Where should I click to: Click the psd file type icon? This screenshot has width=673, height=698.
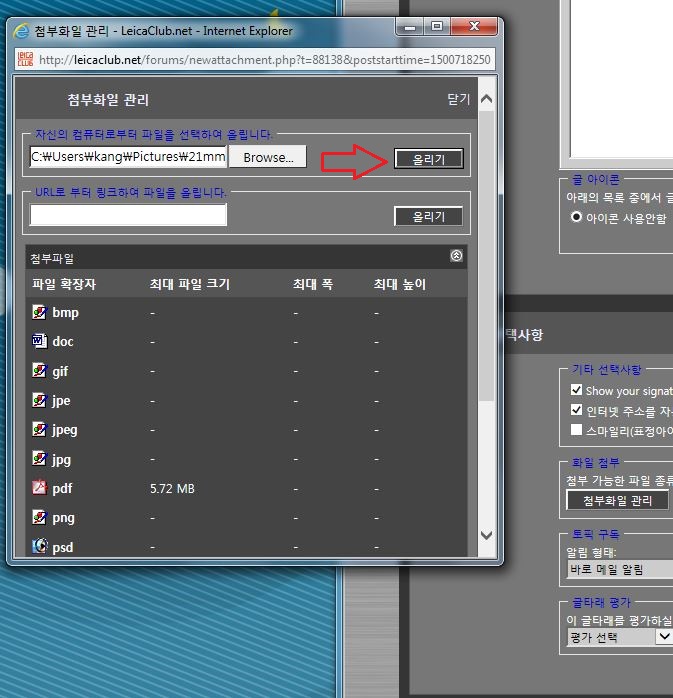[x=40, y=546]
